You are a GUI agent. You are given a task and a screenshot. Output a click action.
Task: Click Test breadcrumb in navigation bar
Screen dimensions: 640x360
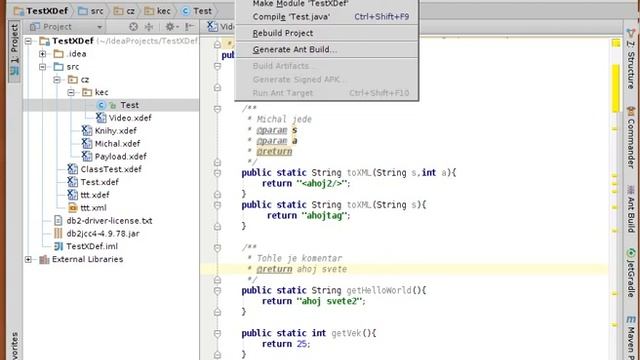click(x=197, y=11)
